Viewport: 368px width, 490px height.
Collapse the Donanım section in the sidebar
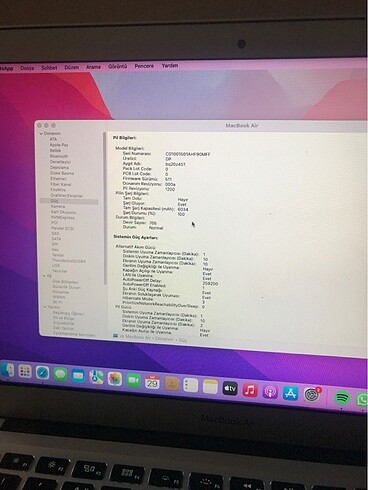(x=42, y=134)
